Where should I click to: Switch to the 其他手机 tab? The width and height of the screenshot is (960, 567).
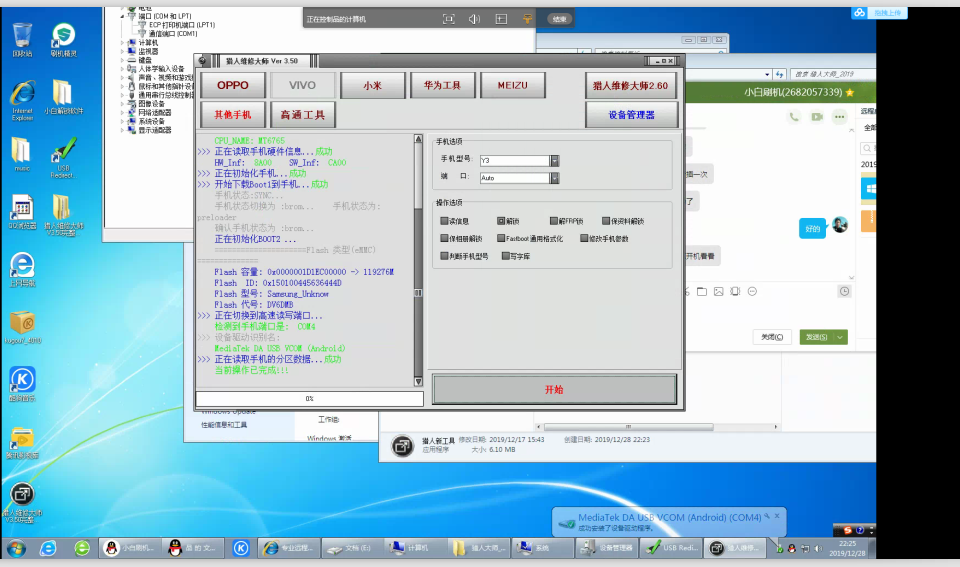point(233,115)
